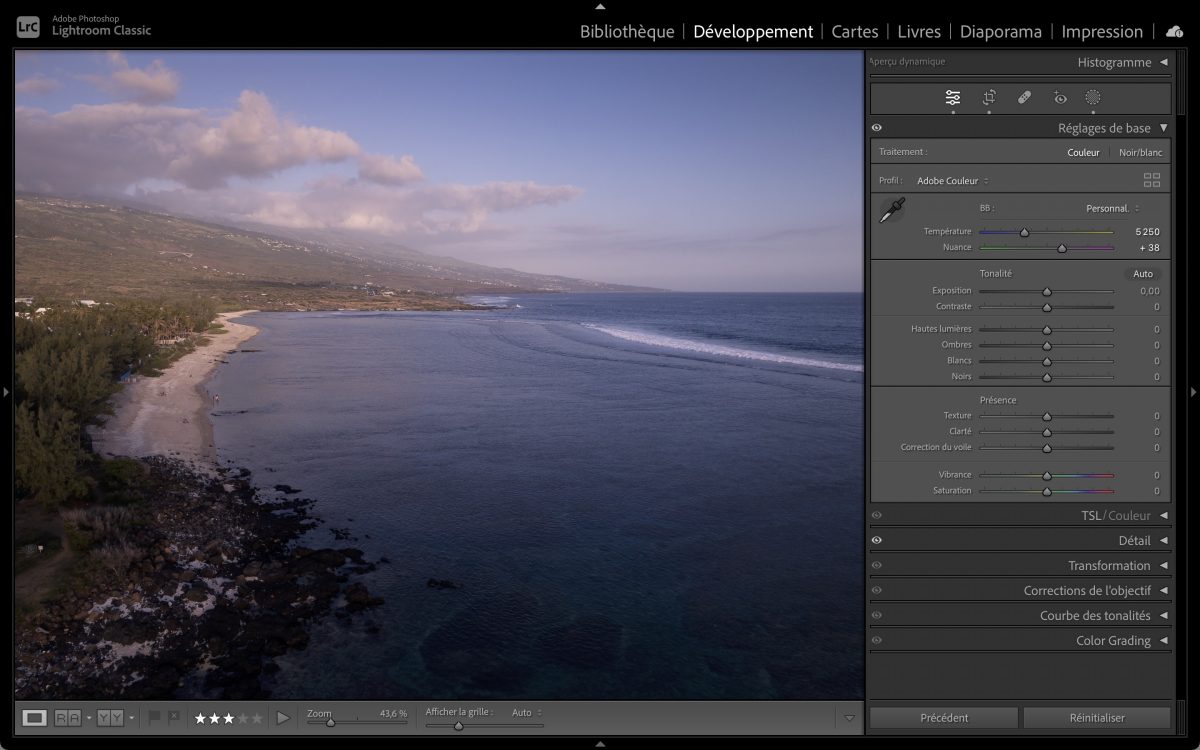
Task: Pick the white balance eyedropper
Action: [892, 210]
